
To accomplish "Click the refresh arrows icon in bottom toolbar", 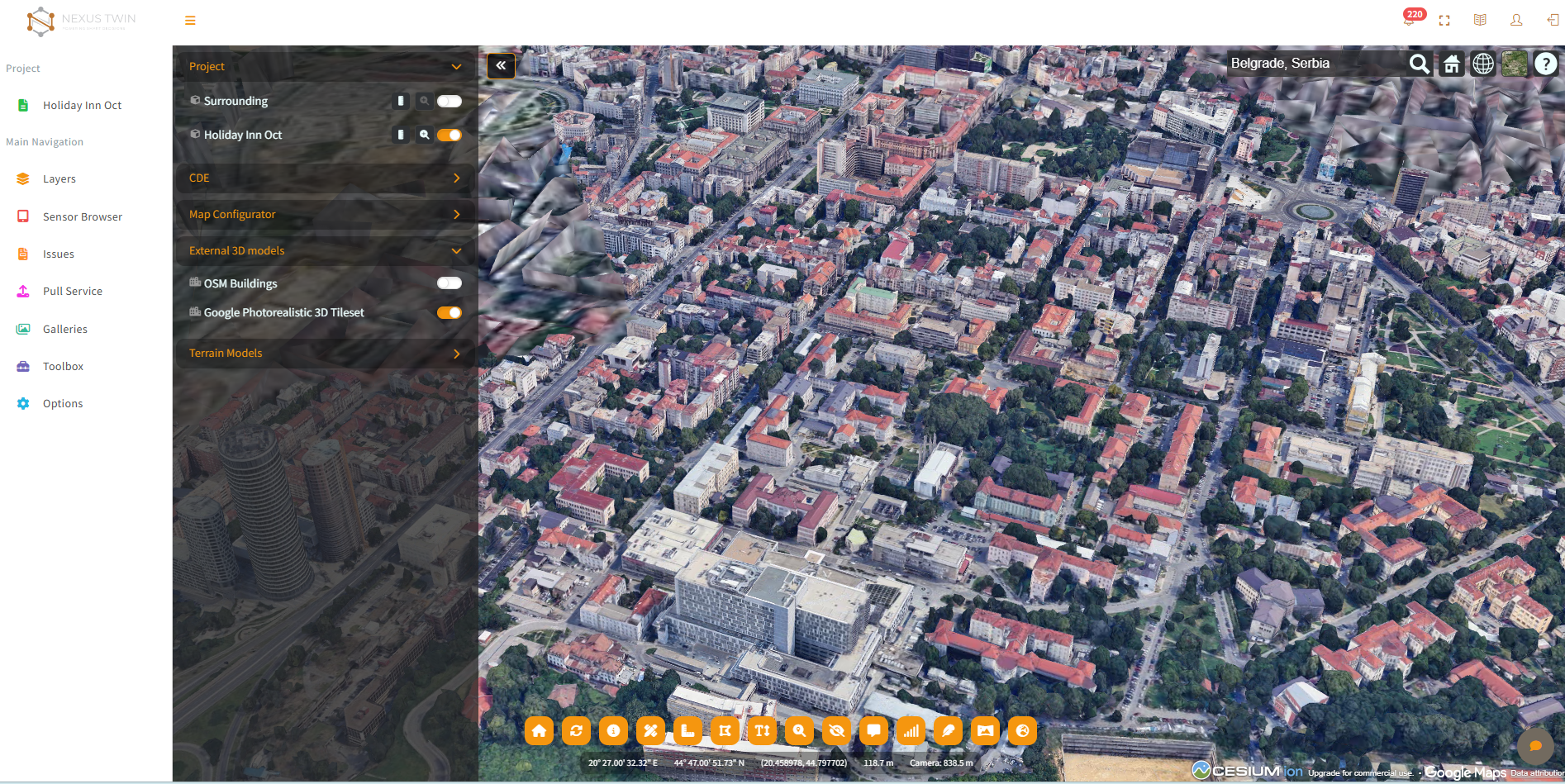I will [x=576, y=731].
